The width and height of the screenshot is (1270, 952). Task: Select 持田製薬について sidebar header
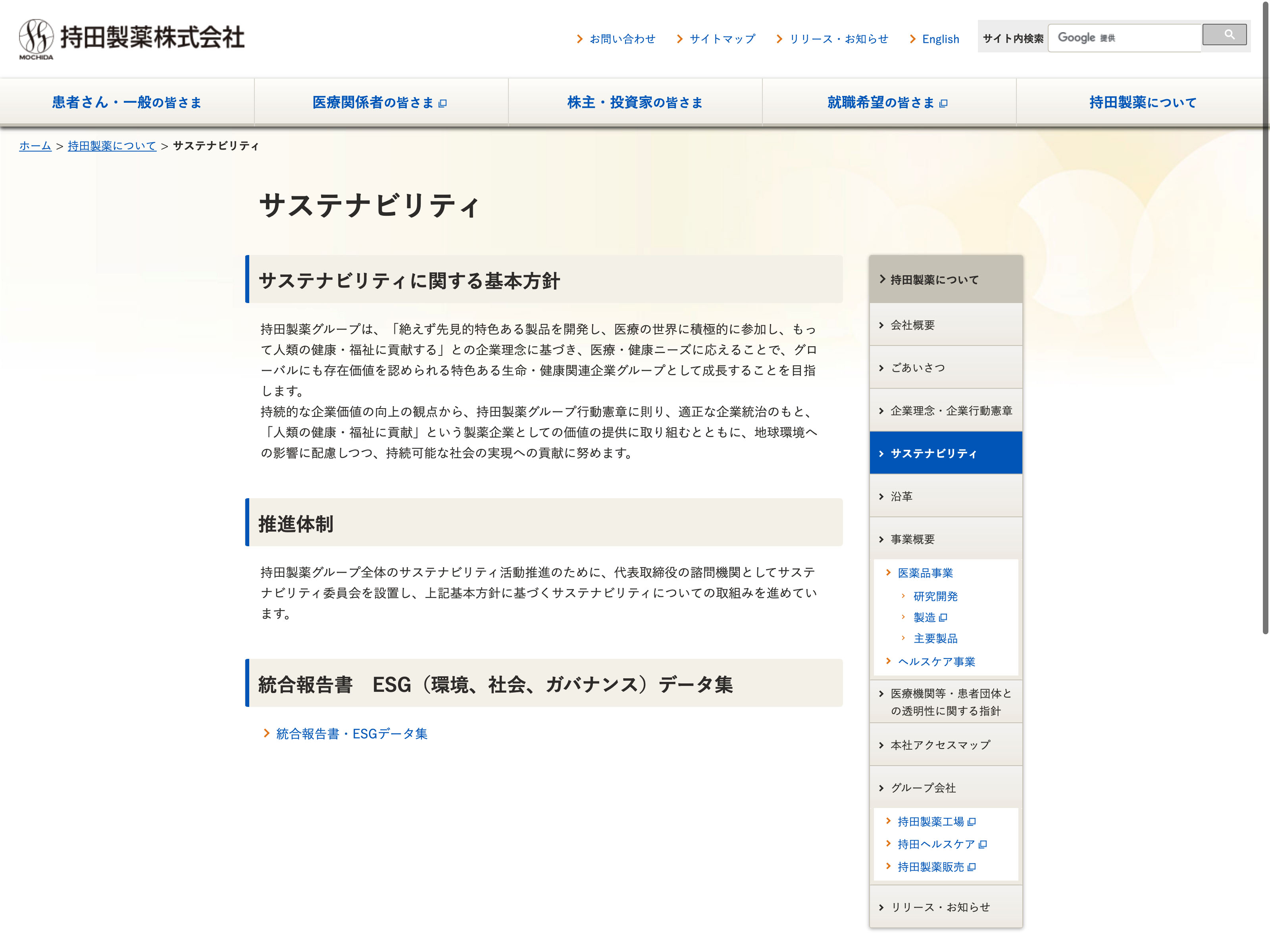(934, 280)
